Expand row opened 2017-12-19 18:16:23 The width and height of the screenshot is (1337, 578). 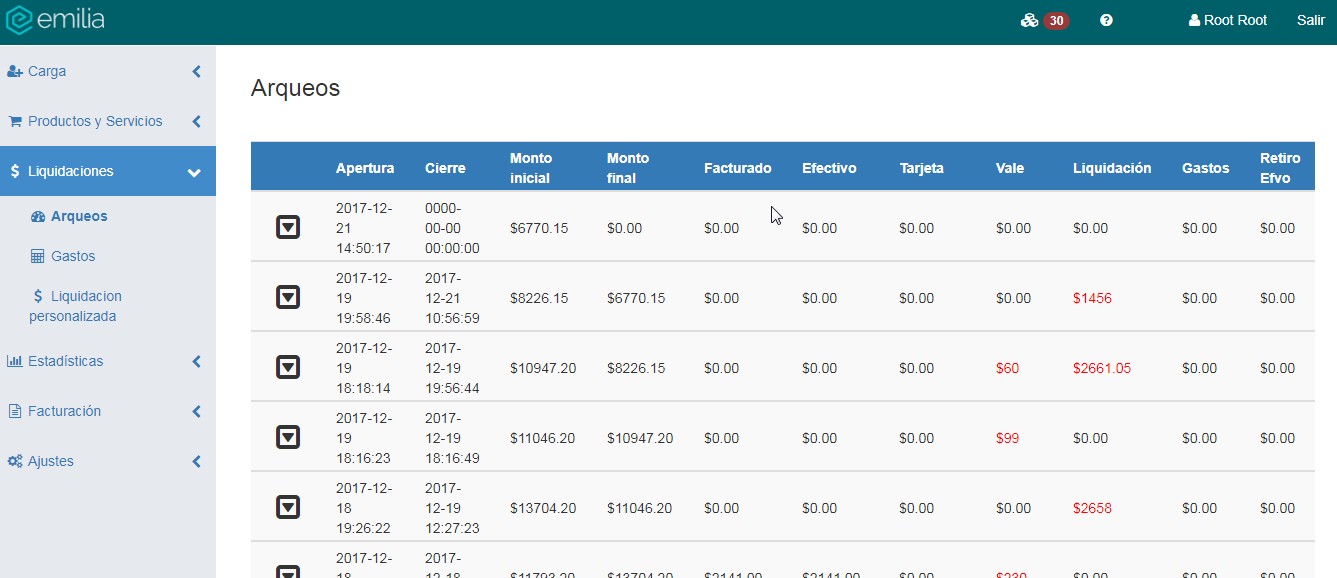click(288, 438)
